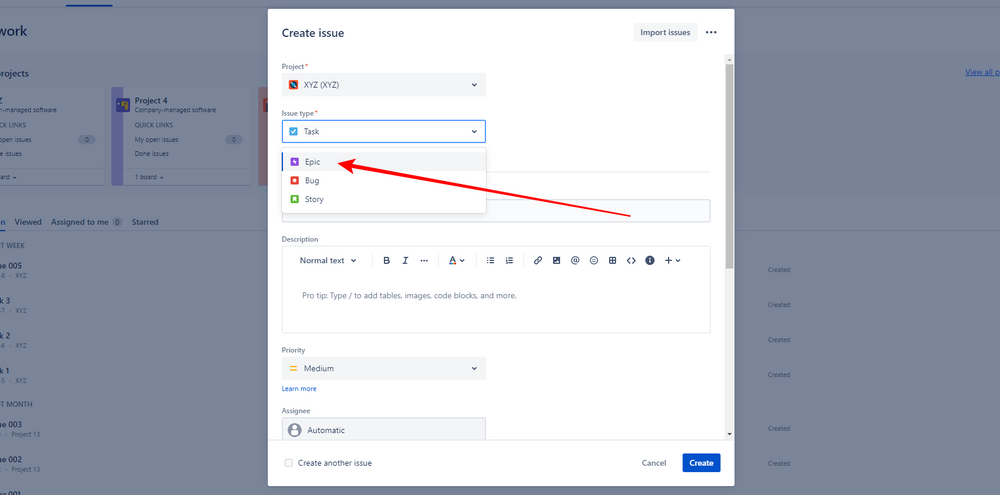
Task: Insert a table via toolbar icon
Action: pos(612,260)
